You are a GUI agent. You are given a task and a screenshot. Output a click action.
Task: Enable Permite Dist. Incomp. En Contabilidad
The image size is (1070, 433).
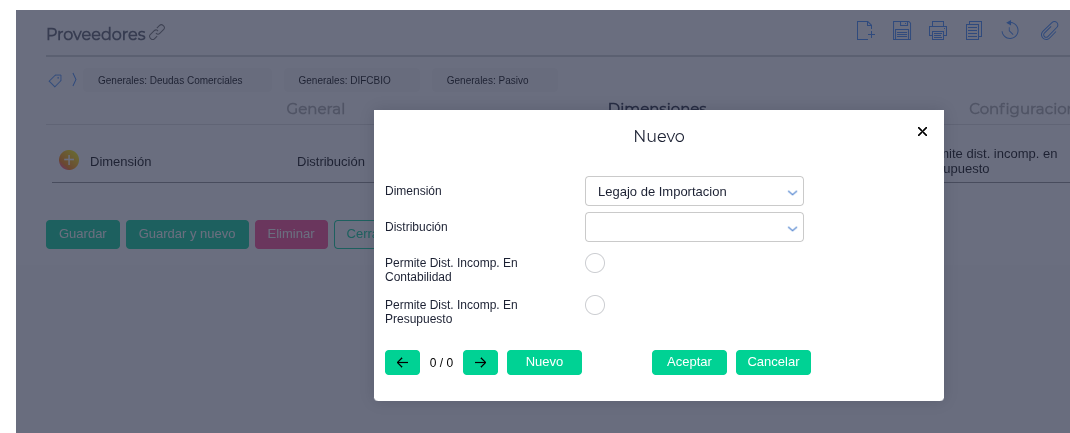[x=595, y=263]
